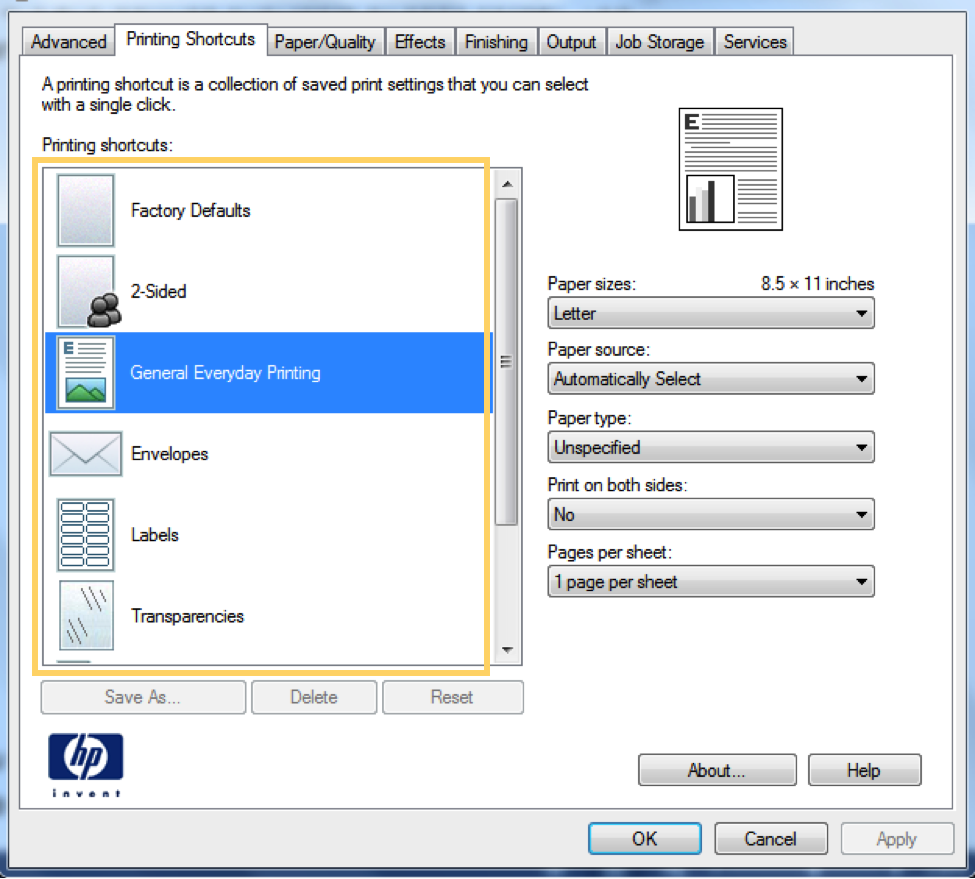975x879 pixels.
Task: Click the About button
Action: pyautogui.click(x=717, y=770)
